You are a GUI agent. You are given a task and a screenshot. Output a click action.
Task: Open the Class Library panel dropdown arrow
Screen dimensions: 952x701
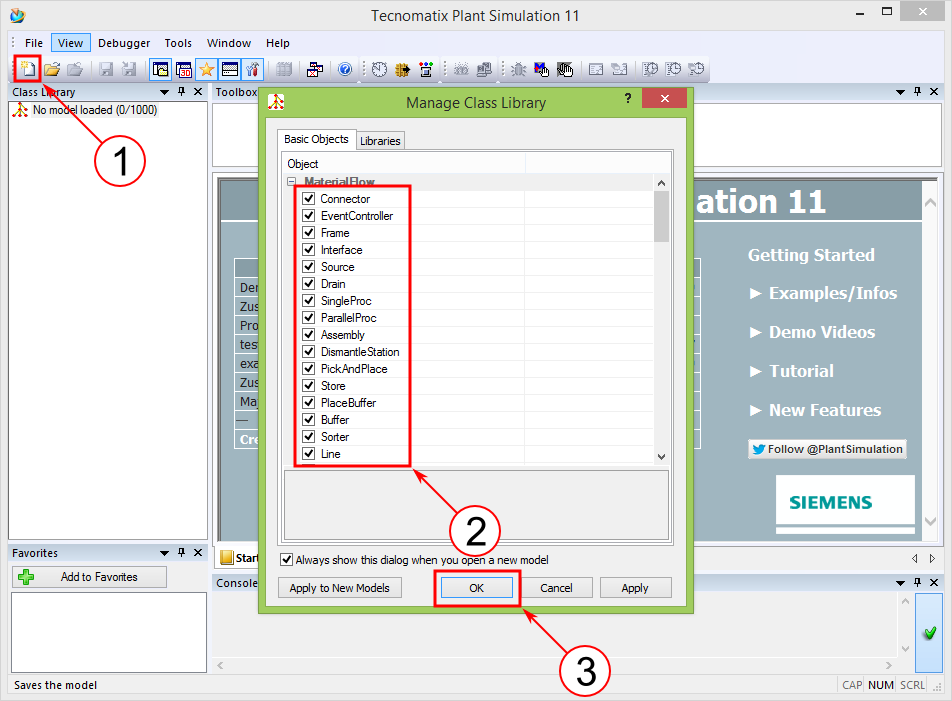164,92
